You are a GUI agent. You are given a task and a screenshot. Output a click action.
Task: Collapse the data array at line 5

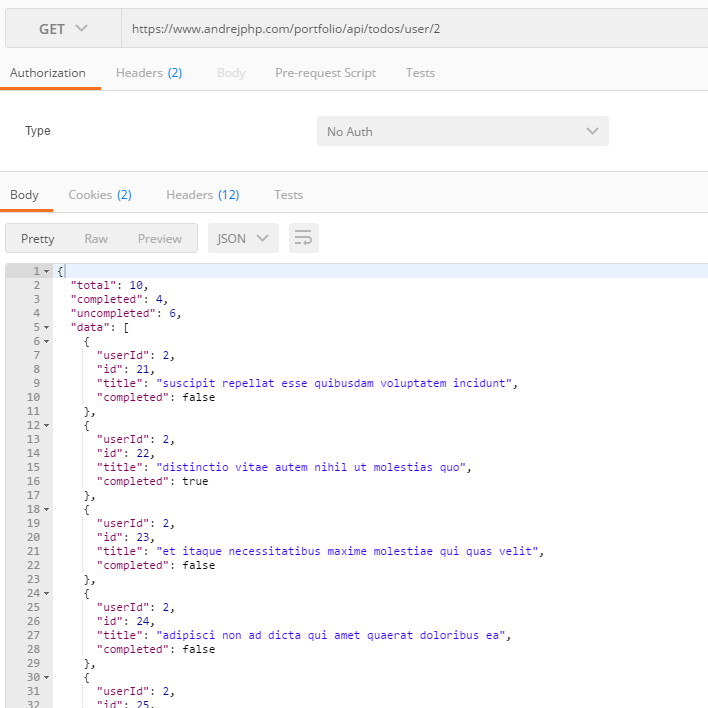coord(47,327)
